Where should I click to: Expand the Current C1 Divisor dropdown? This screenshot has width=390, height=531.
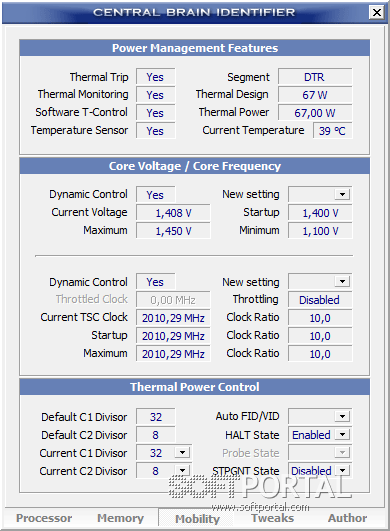[x=182, y=452]
